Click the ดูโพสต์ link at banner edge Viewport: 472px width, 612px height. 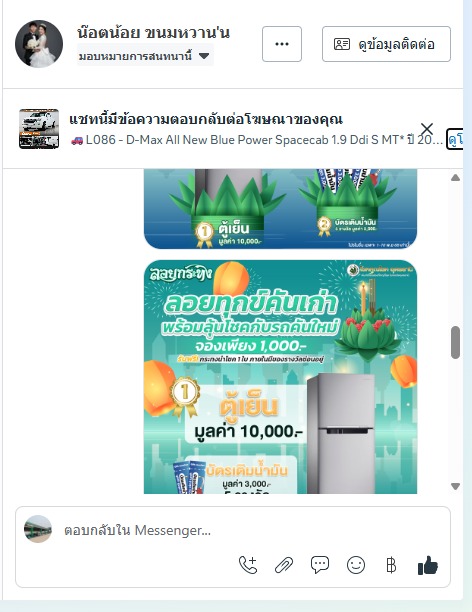(455, 139)
